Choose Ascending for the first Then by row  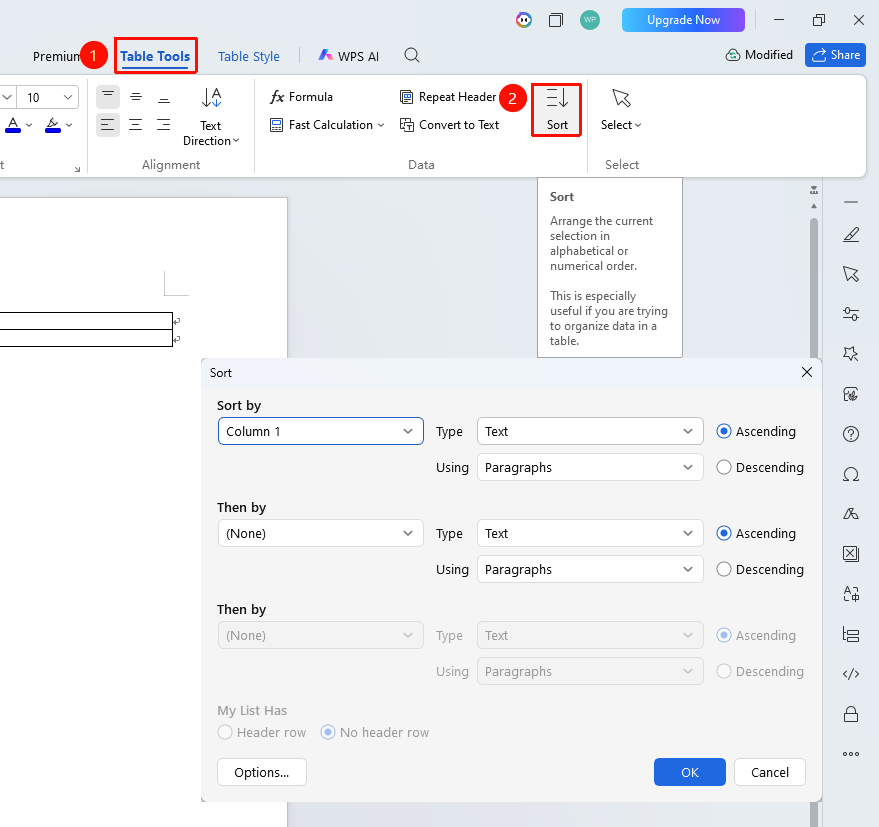click(724, 533)
